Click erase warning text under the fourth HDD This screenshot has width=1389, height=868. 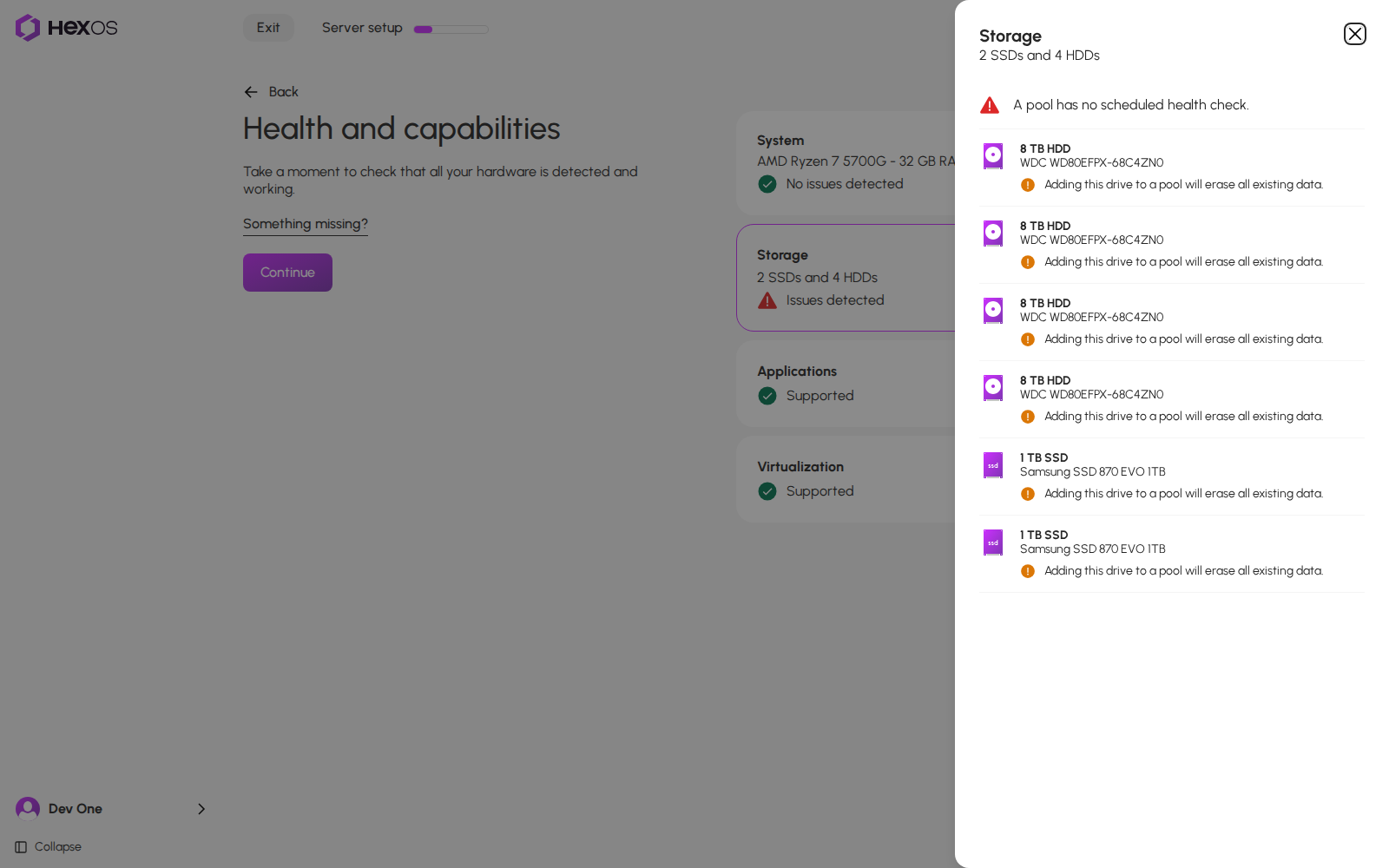click(1183, 417)
